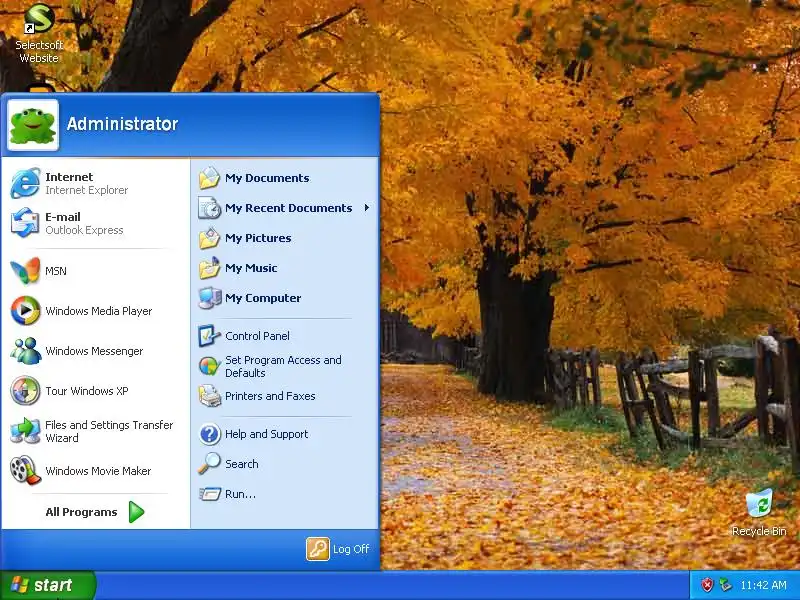Click Set Program Access and Defaults text
Screen dimensions: 800x600
tap(283, 366)
